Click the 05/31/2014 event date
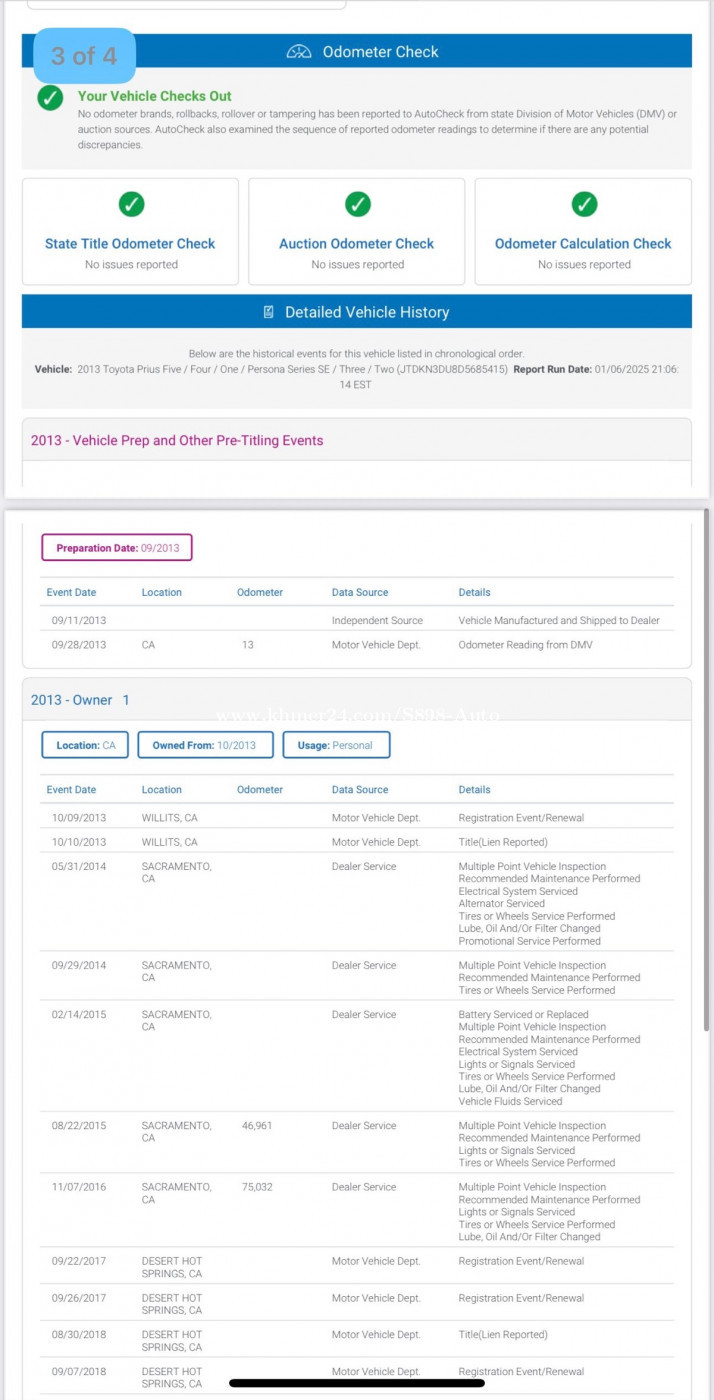Screen dimensions: 714x1400 pos(79,867)
